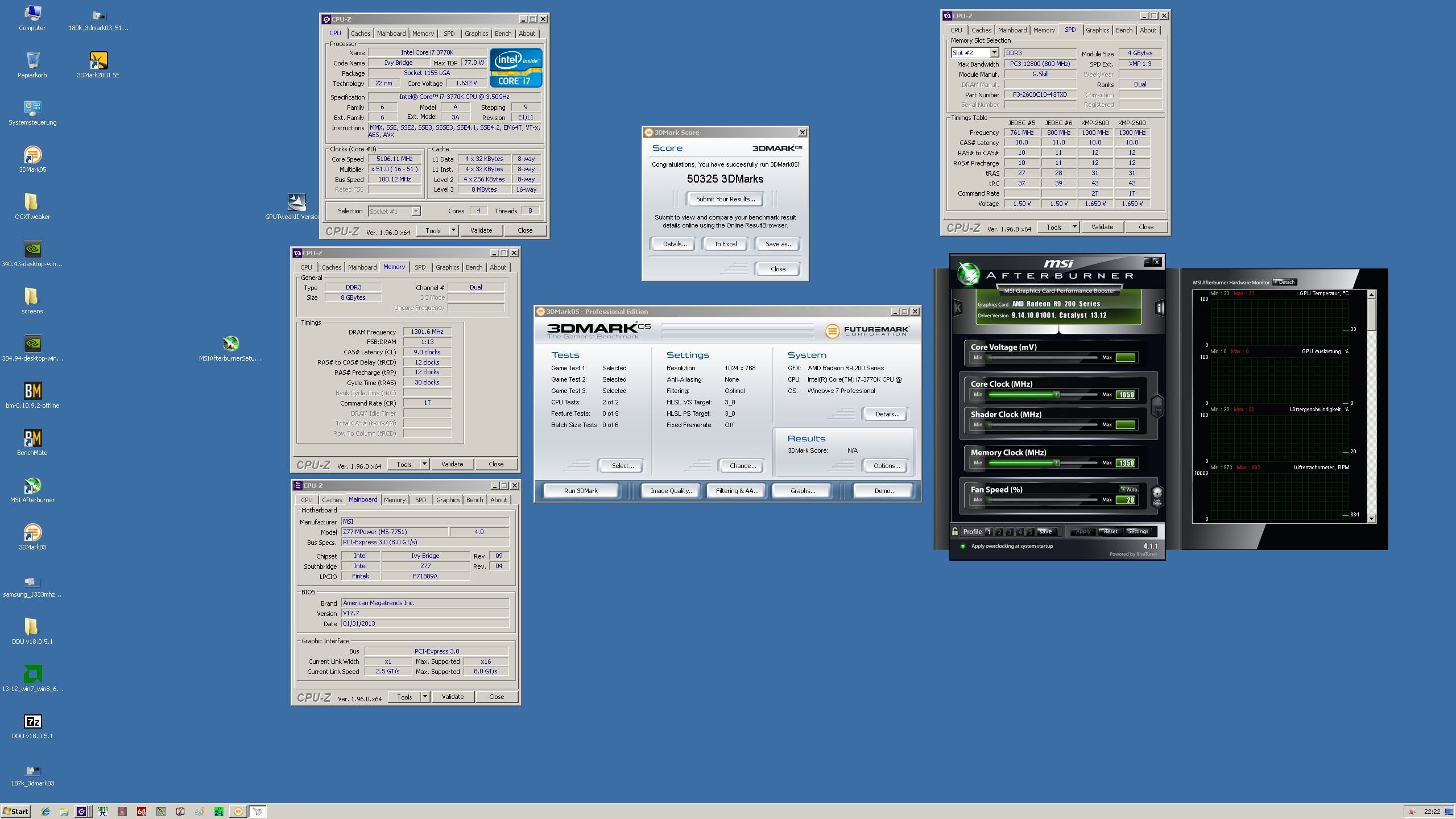
Task: Open Afterburner fan User Define gear icon
Action: pos(1157,496)
